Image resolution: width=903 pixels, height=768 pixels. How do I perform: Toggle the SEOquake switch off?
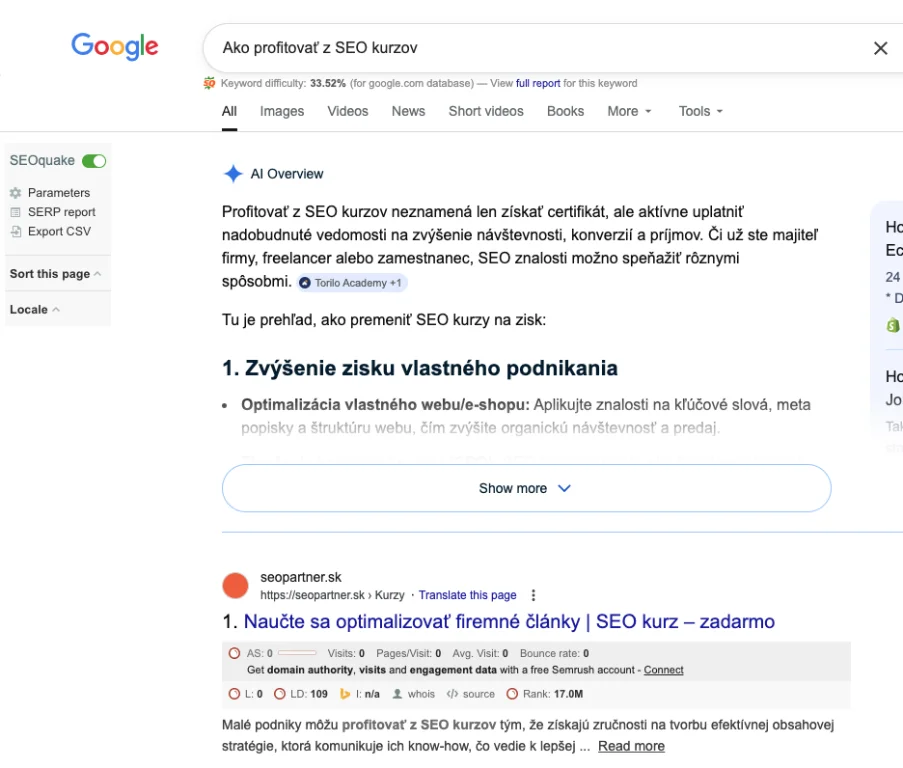pyautogui.click(x=94, y=161)
